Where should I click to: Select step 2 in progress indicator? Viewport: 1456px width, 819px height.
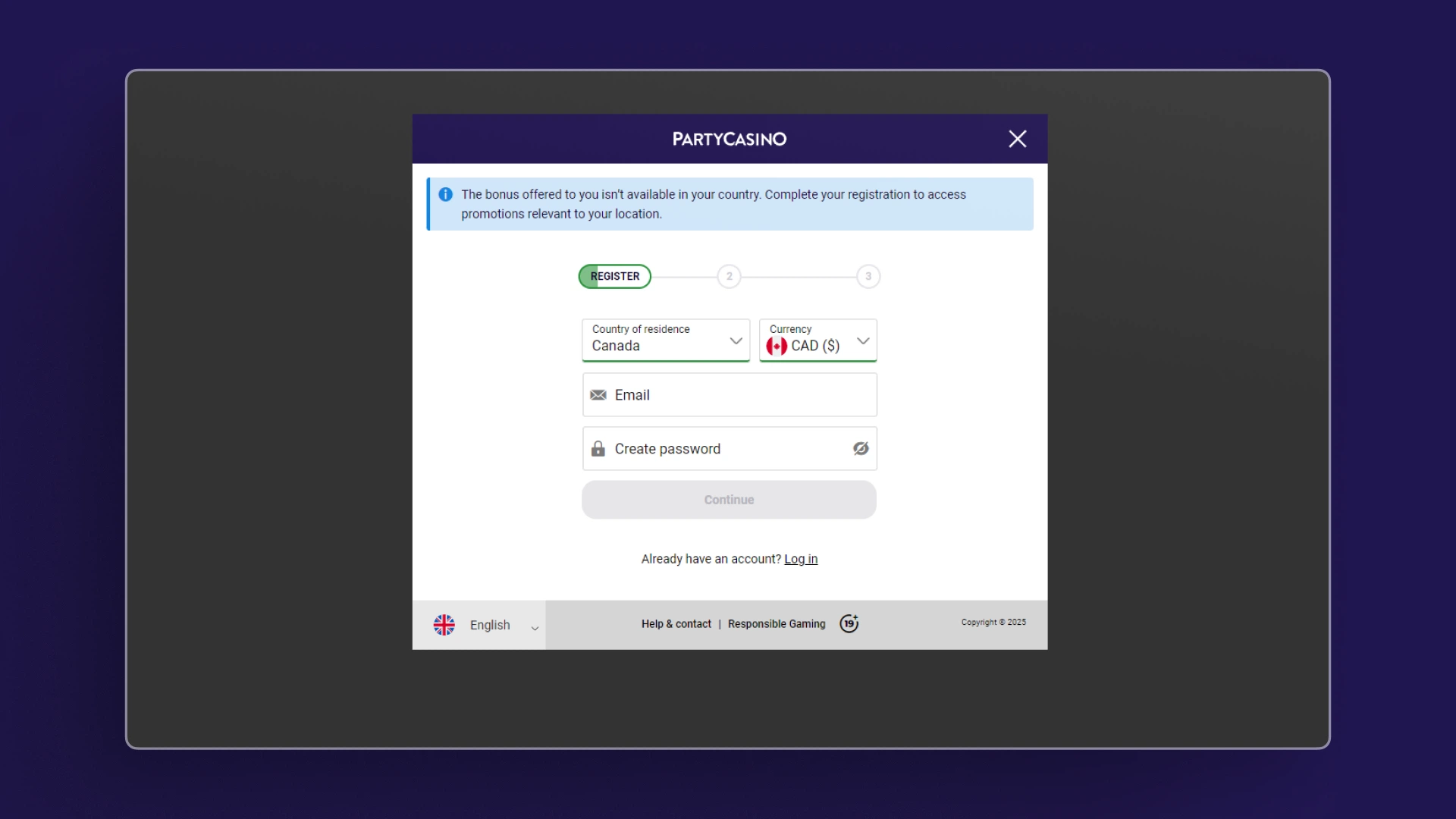coord(730,276)
